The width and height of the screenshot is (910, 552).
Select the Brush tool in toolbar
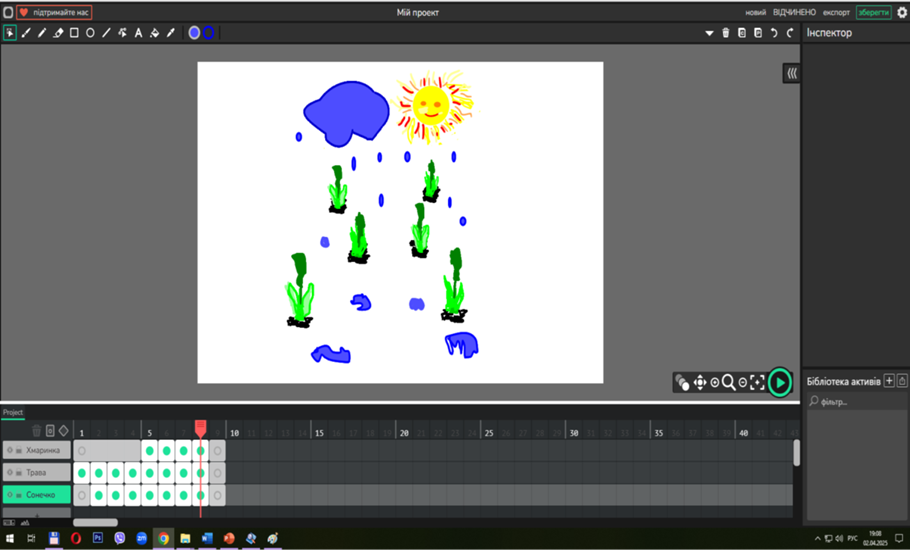[26, 33]
